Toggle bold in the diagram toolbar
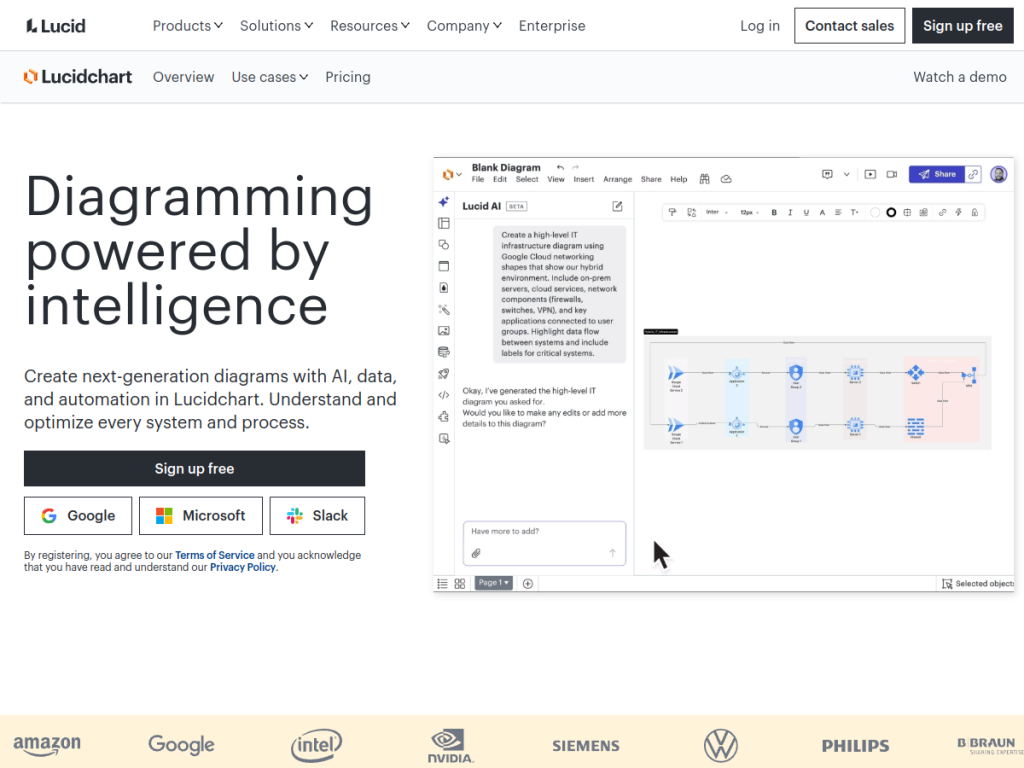The width and height of the screenshot is (1024, 768). 774,212
